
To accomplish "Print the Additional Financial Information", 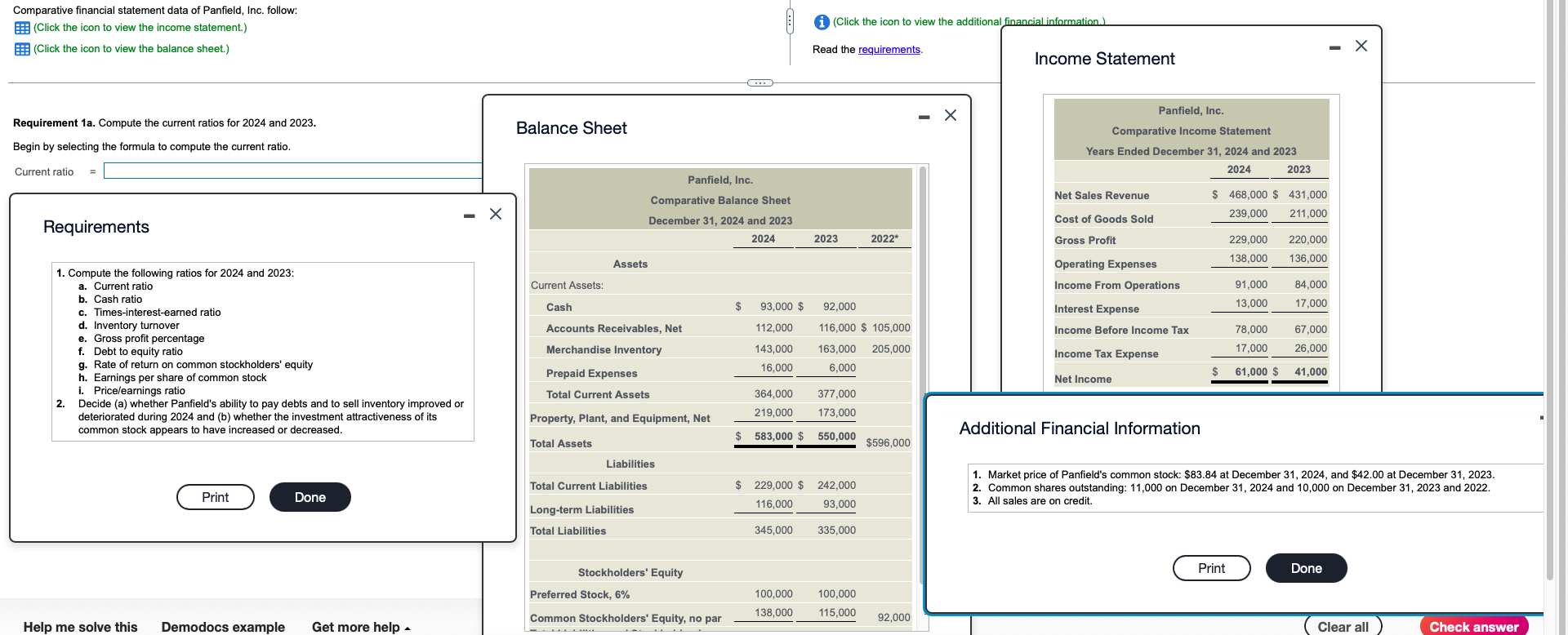I will [1212, 568].
